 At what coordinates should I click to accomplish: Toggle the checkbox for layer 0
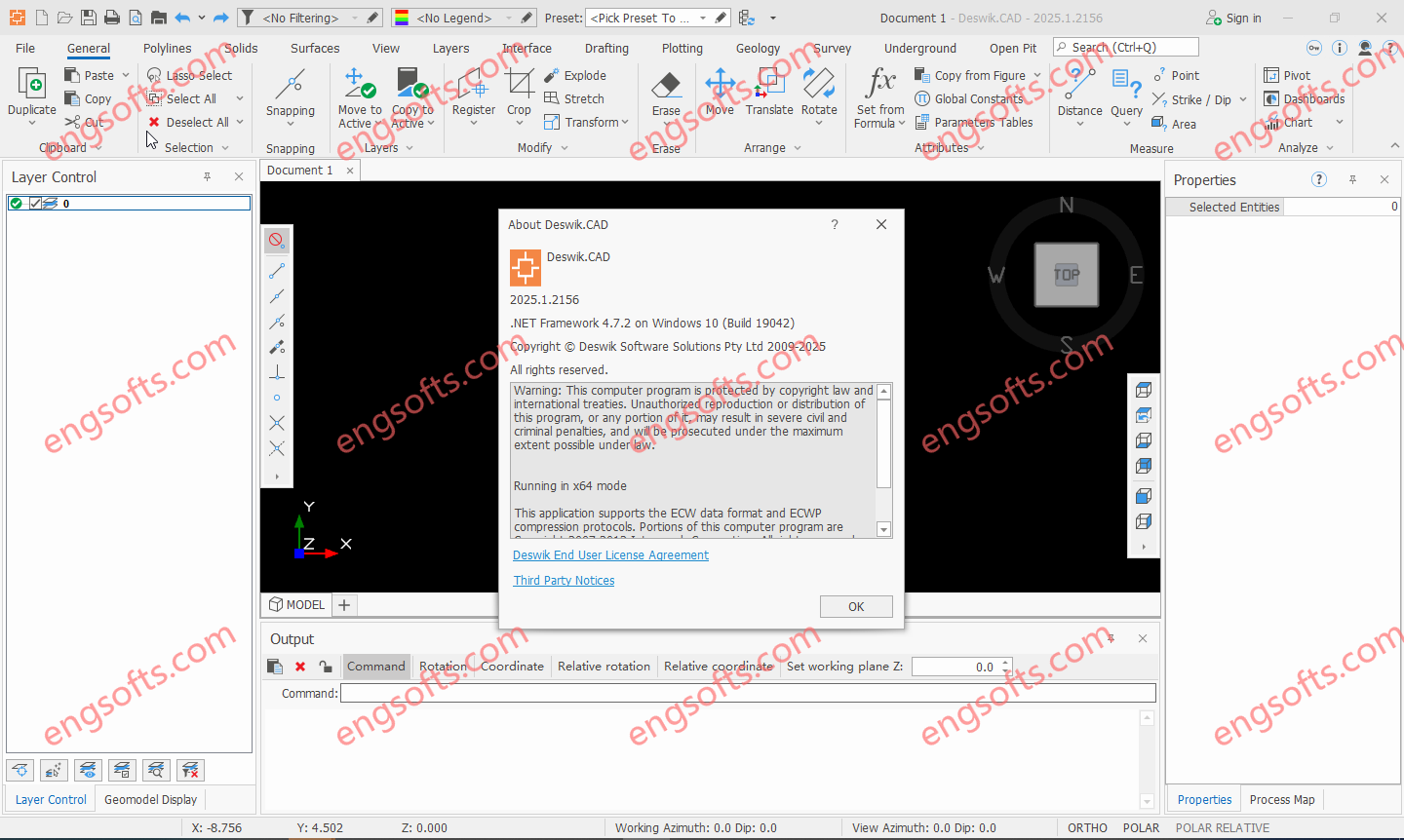point(35,204)
